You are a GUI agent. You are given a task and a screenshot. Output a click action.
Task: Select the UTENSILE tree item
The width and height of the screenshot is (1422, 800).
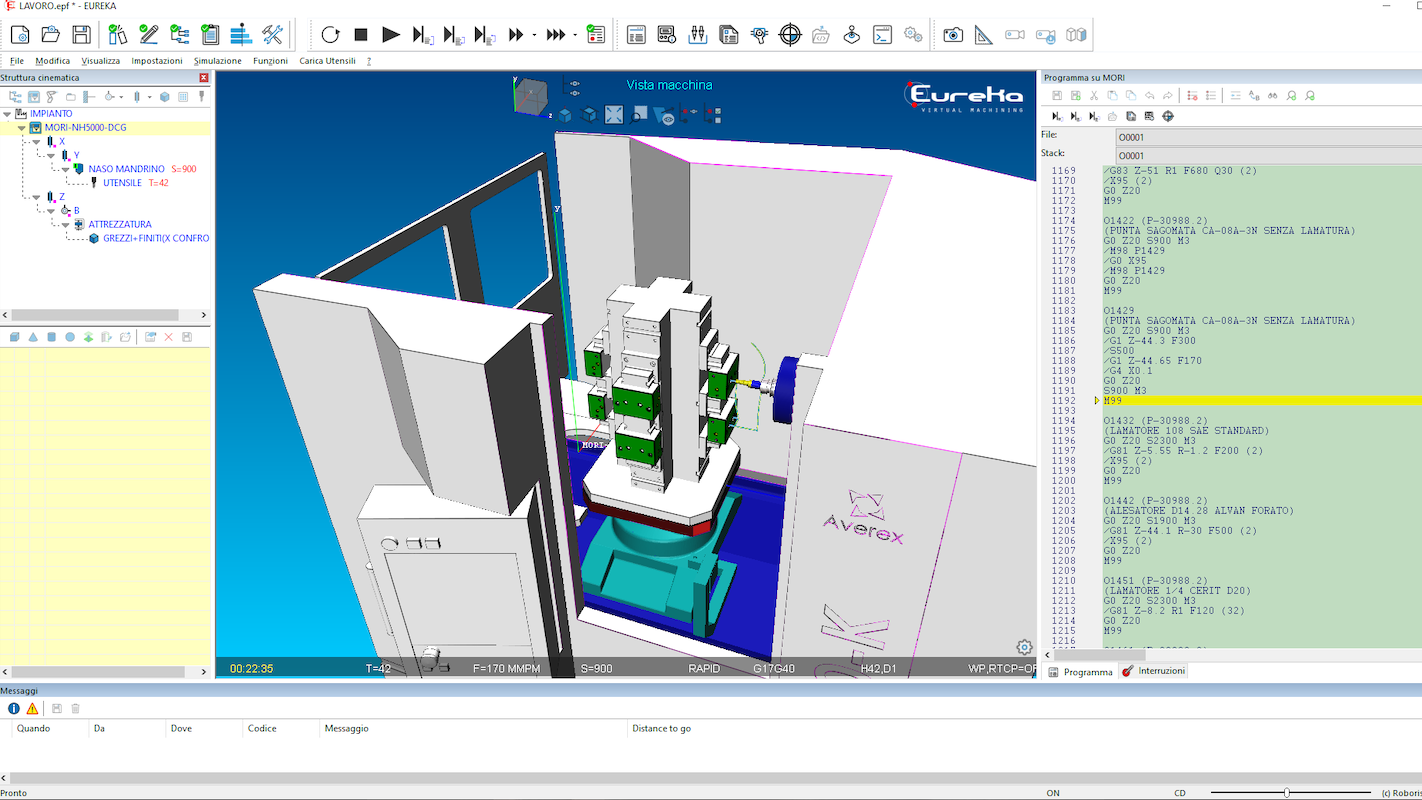coord(122,183)
